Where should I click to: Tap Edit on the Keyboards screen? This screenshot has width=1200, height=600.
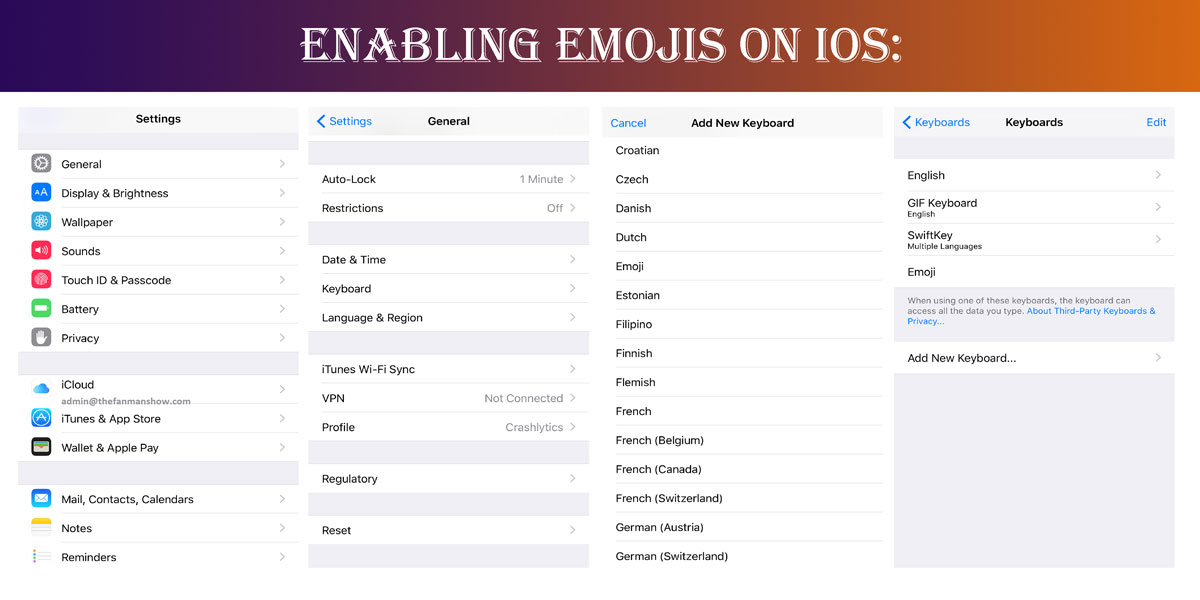tap(1156, 122)
